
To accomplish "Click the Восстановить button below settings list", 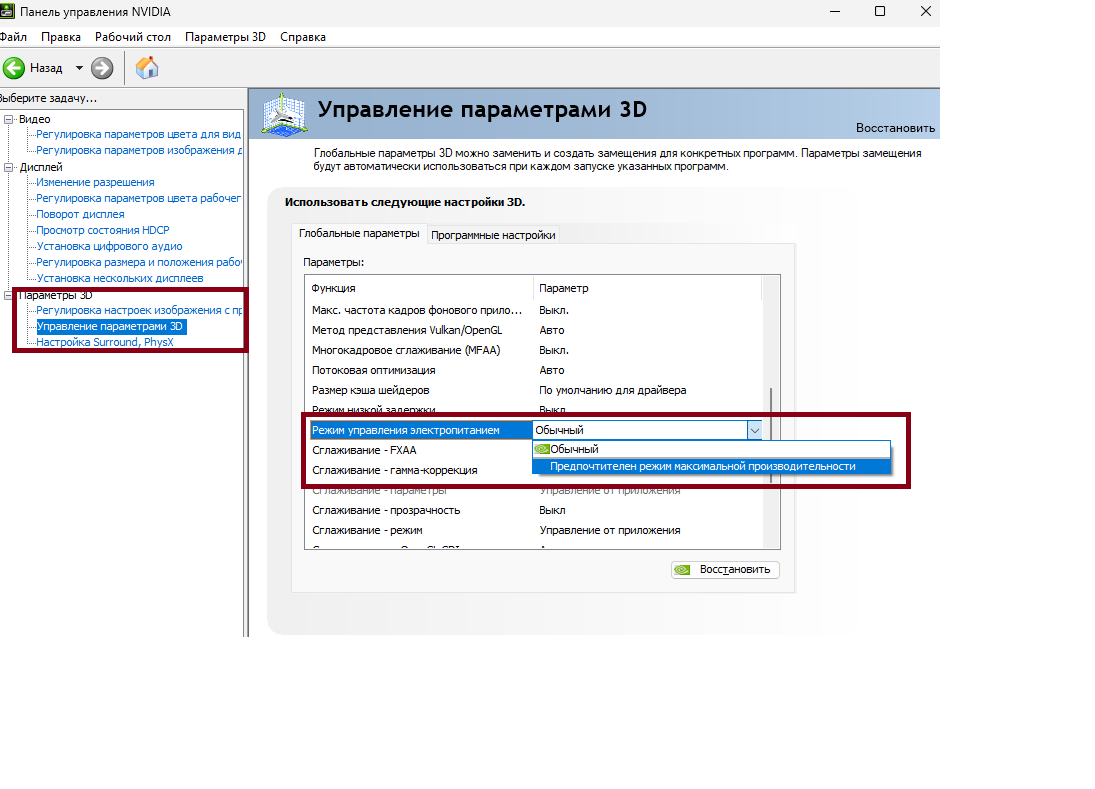I will pyautogui.click(x=725, y=570).
